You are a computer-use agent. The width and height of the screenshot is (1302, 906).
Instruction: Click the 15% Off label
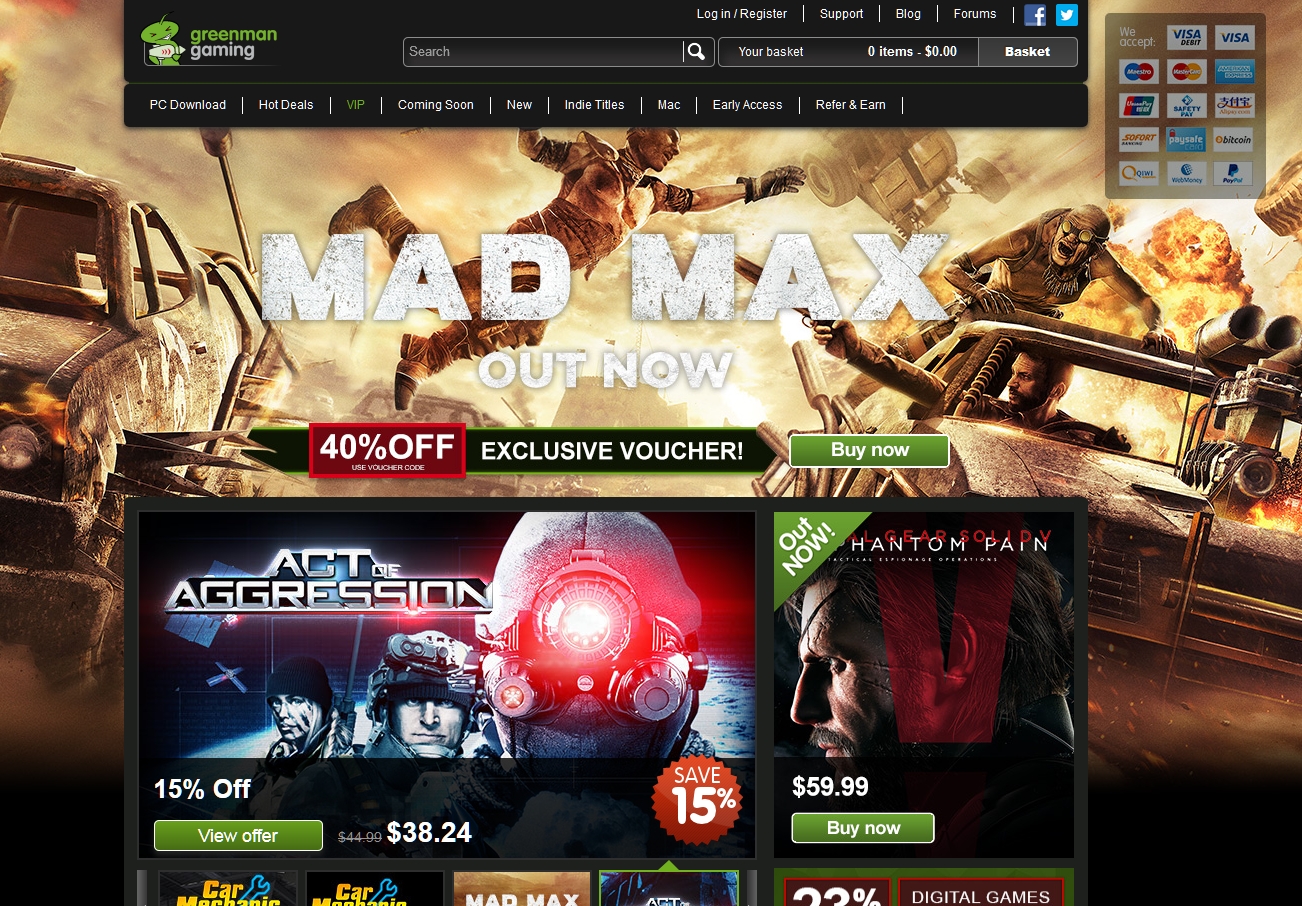click(x=202, y=789)
